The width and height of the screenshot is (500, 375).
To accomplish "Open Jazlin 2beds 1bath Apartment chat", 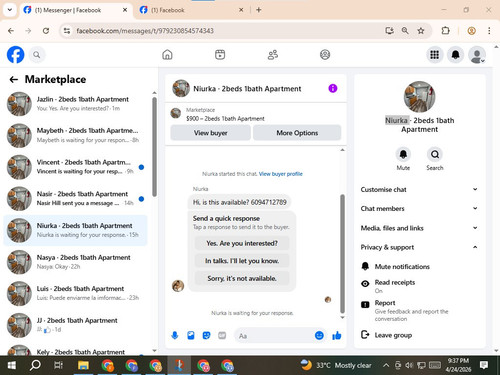I will [75, 104].
